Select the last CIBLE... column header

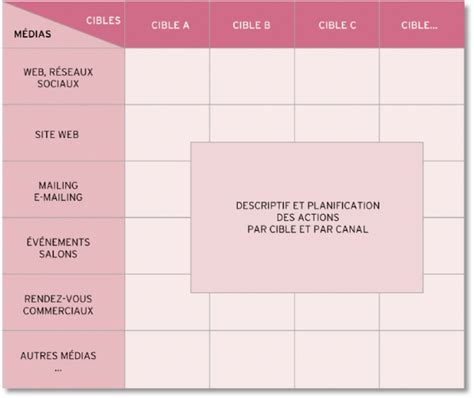click(x=421, y=25)
